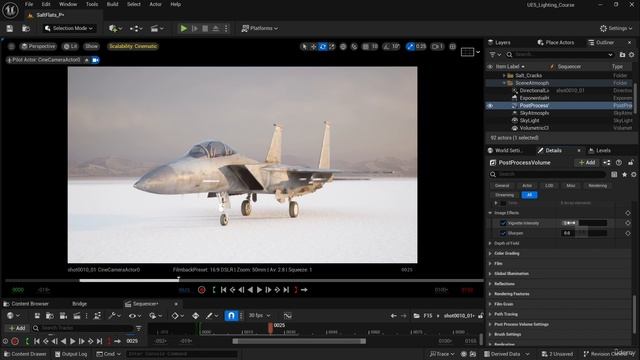Toggle the scale snapping blue button

click(x=410, y=47)
